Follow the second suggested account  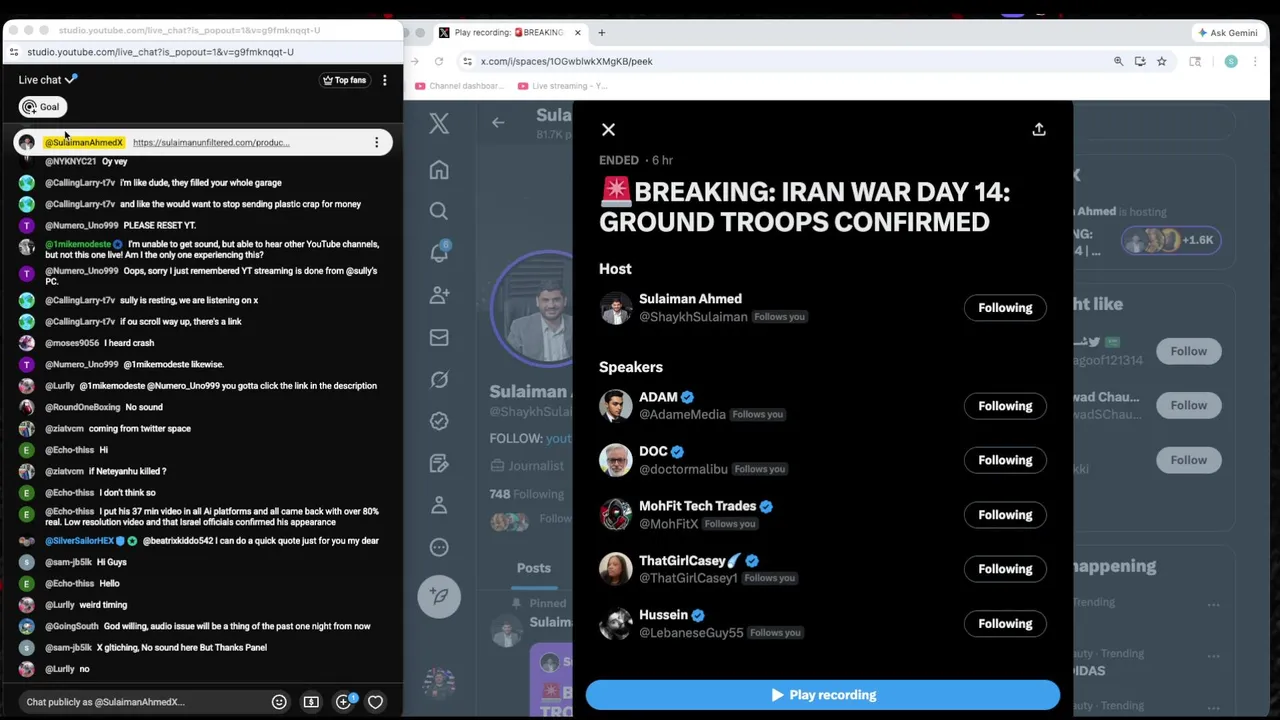click(1188, 405)
